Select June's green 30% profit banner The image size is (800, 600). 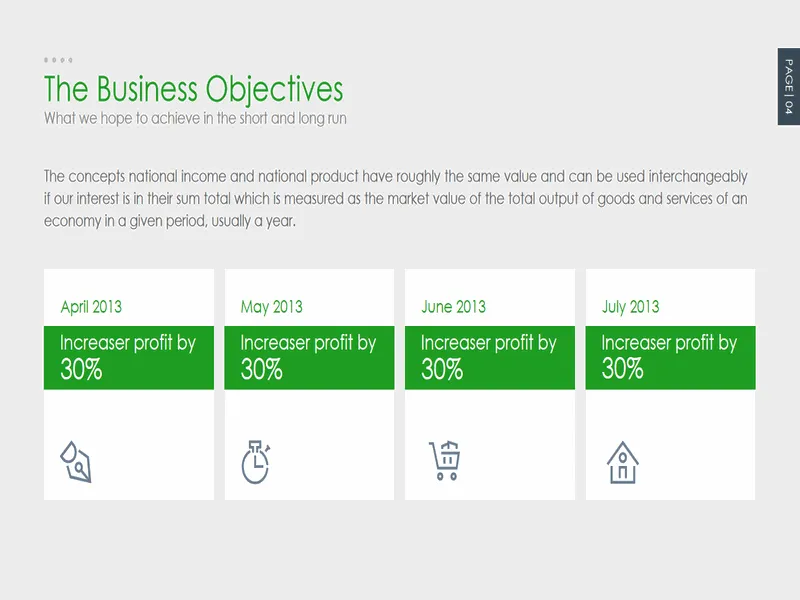click(x=490, y=358)
